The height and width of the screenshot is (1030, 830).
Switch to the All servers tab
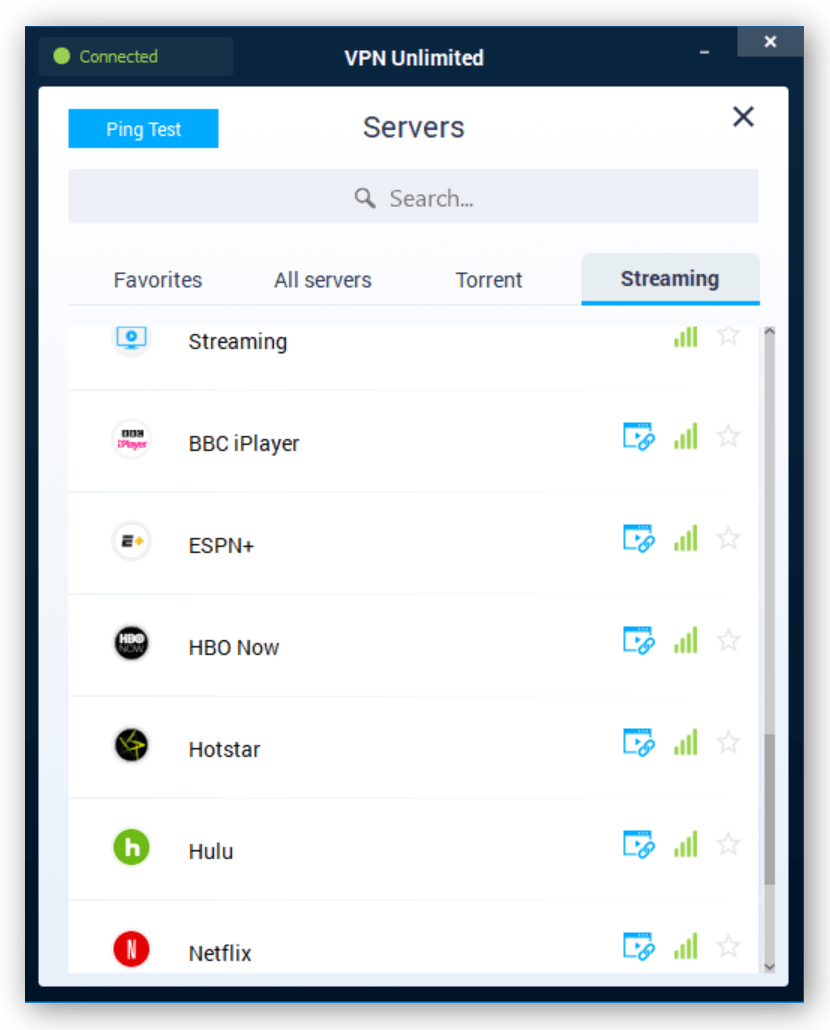click(x=322, y=280)
